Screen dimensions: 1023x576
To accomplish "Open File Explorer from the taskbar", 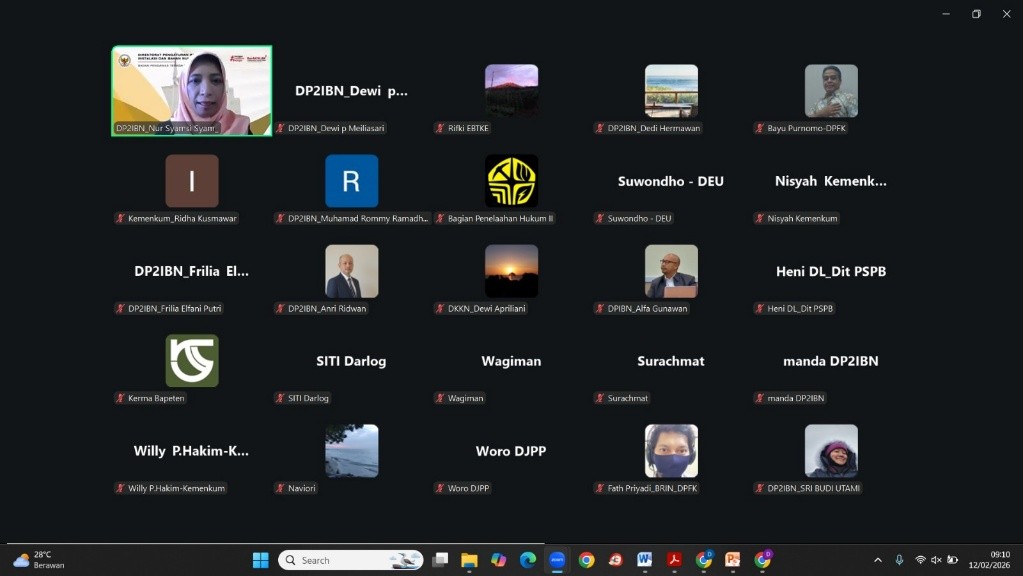I will tap(469, 560).
